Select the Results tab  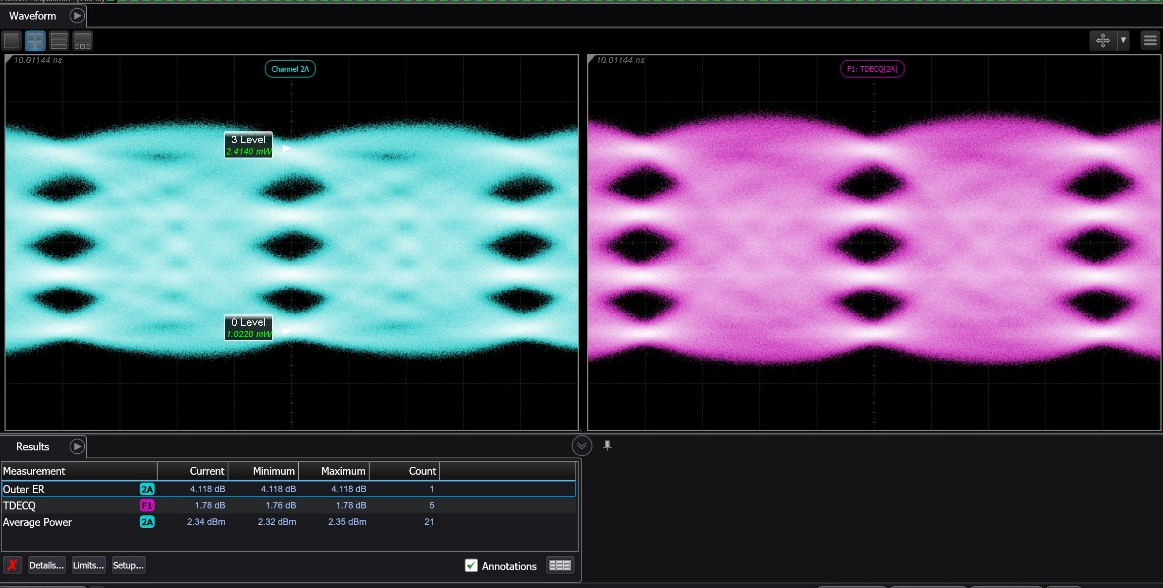[x=33, y=446]
